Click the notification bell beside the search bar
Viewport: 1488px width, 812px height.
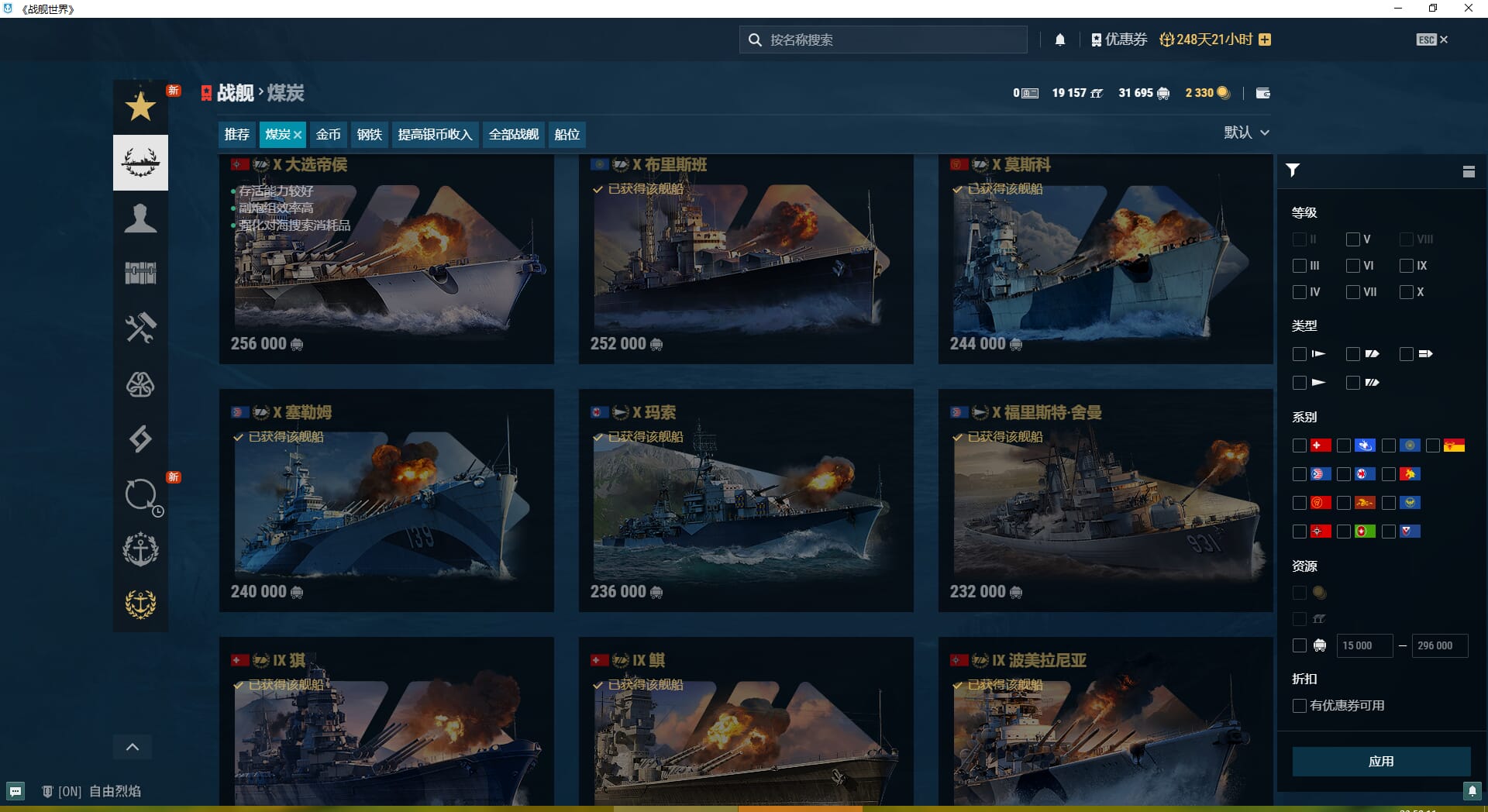1059,40
